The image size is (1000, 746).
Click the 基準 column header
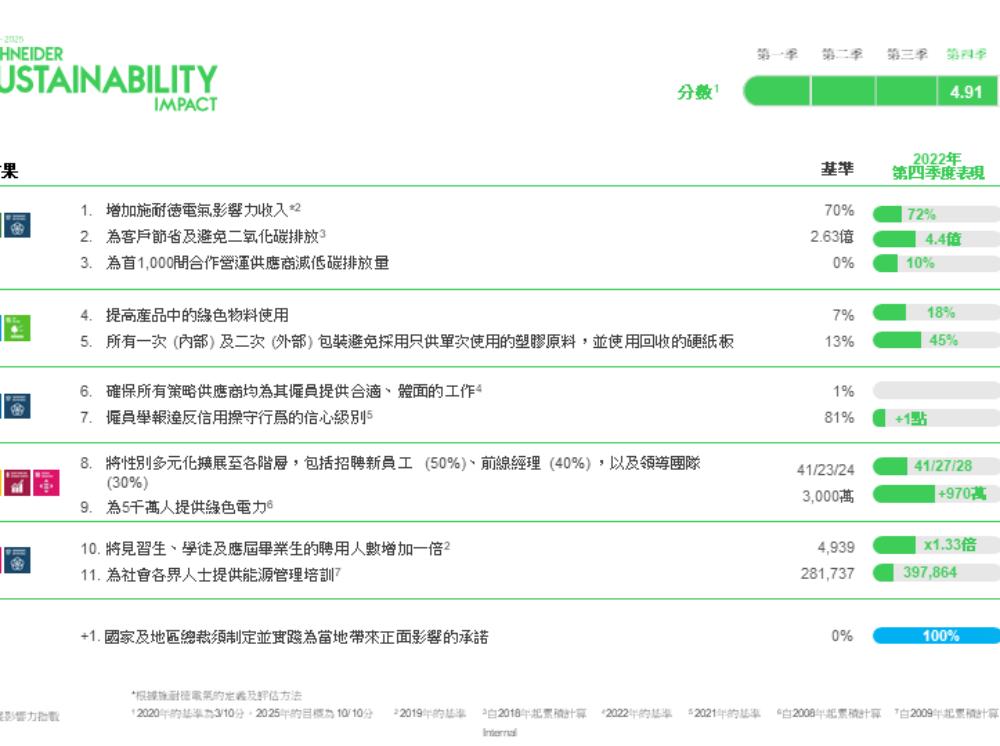837,169
